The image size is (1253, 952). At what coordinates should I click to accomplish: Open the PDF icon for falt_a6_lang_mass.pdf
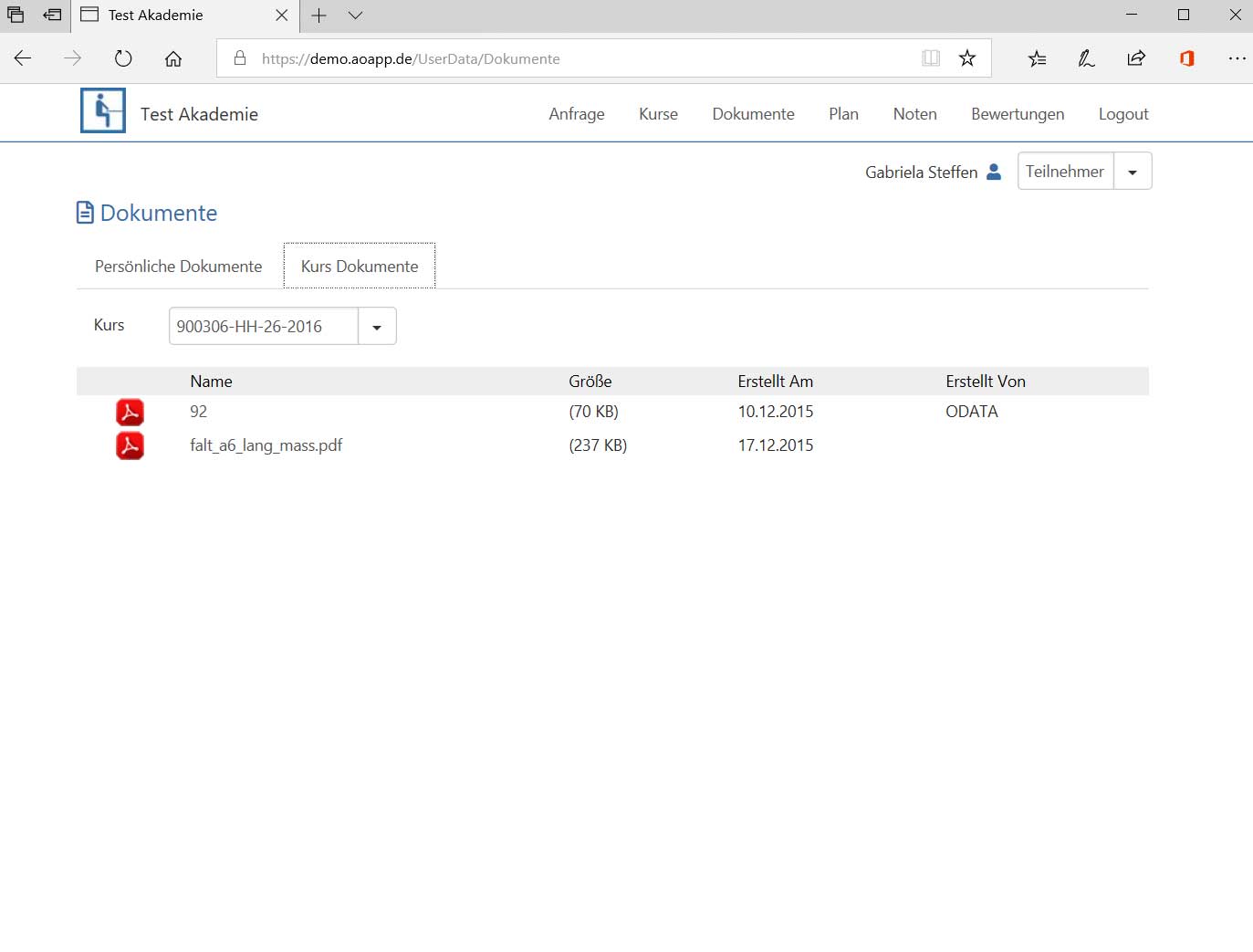click(x=130, y=445)
